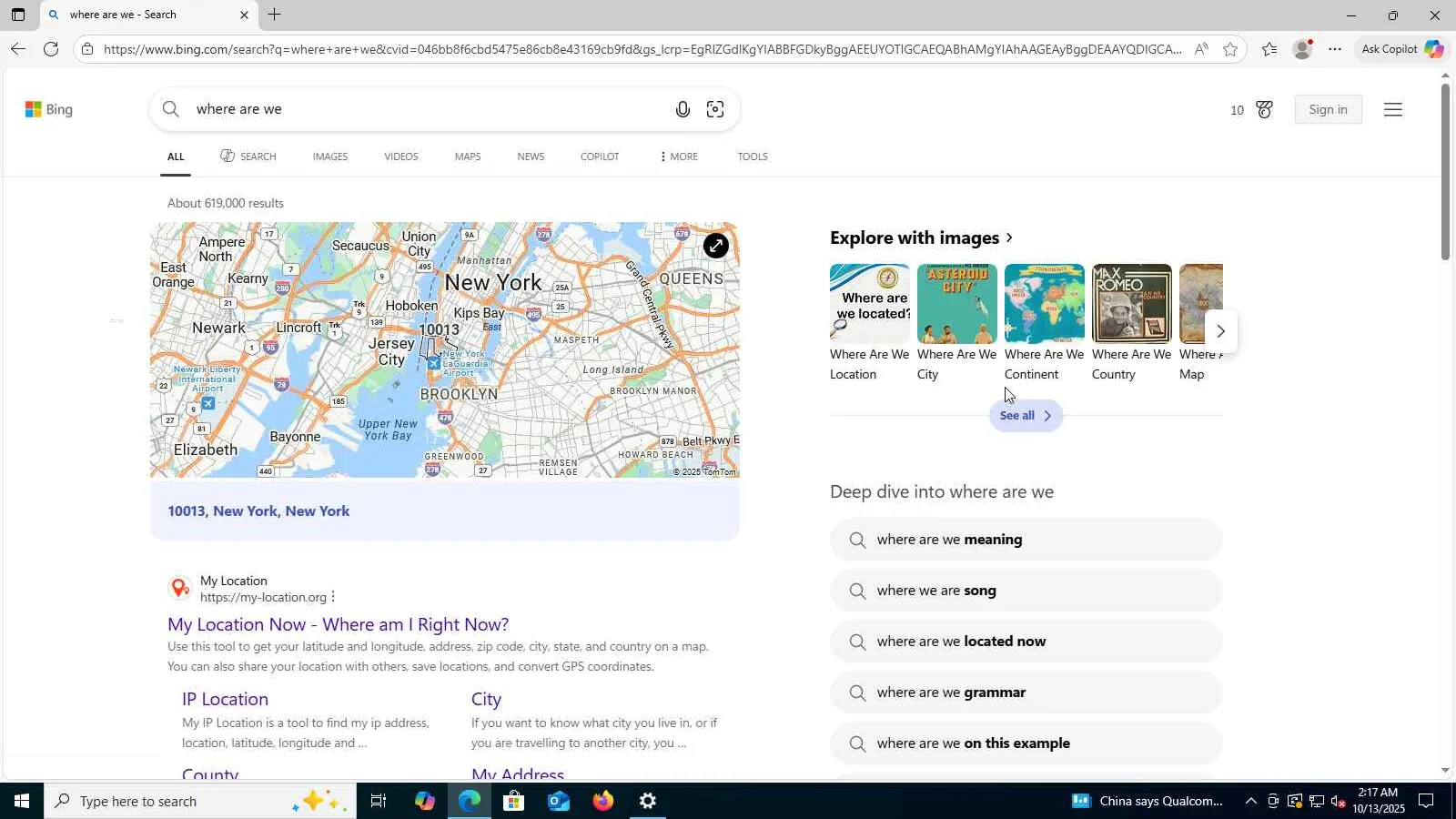This screenshot has height=819, width=1456.
Task: Open visual search camera icon
Action: (x=715, y=109)
